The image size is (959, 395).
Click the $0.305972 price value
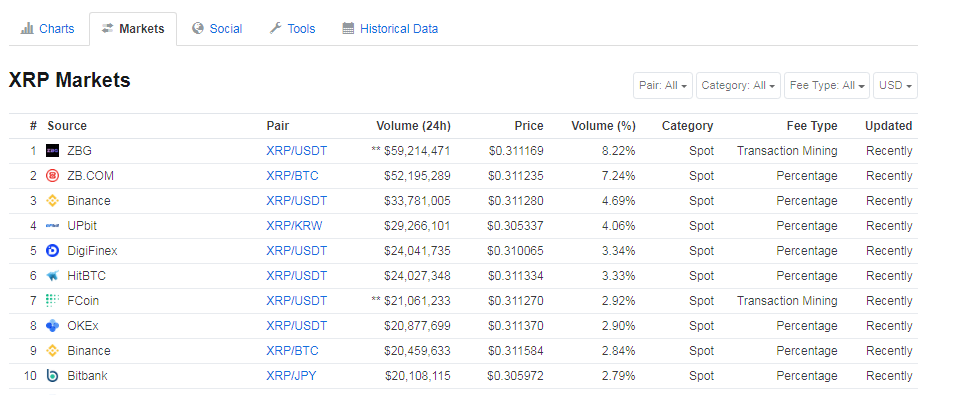[x=516, y=375]
